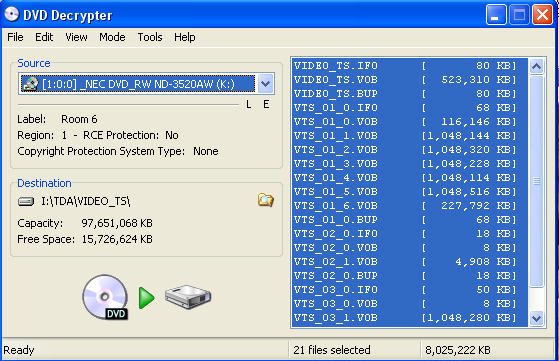Click the 8,025,222 KB status bar total
The height and width of the screenshot is (361, 559).
pyautogui.click(x=458, y=350)
